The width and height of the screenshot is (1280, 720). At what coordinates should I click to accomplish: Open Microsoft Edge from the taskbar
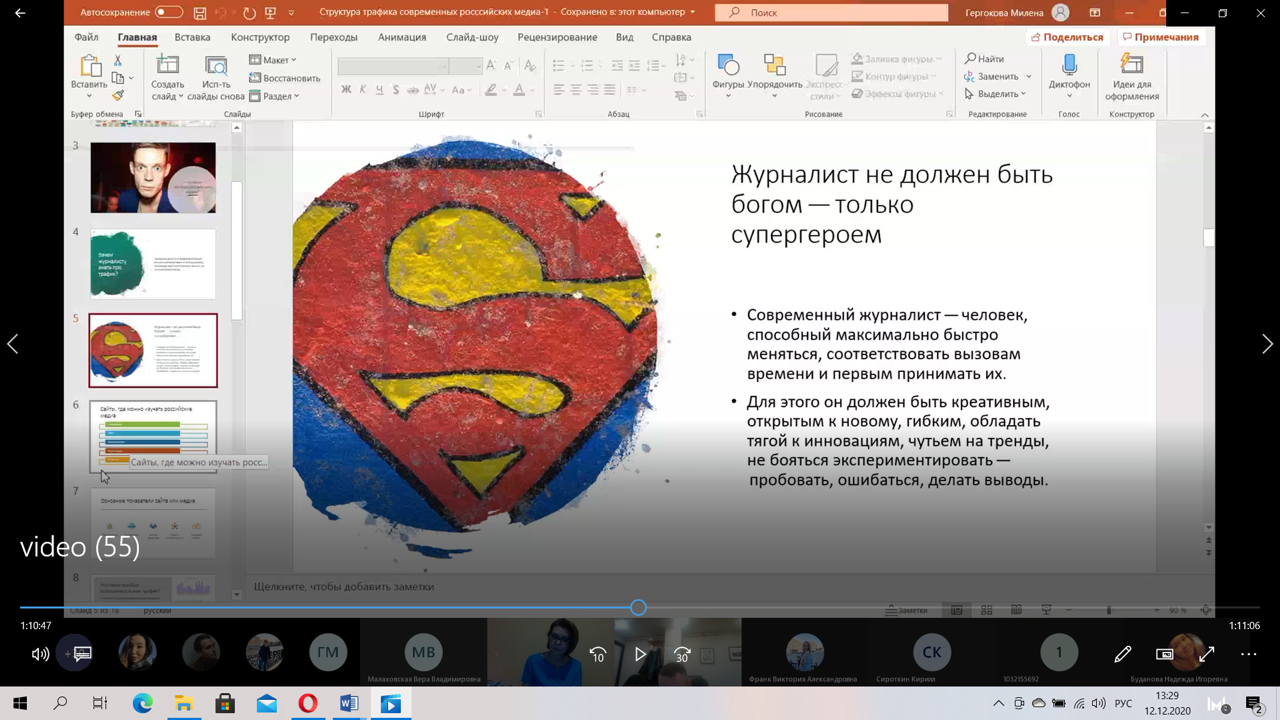(x=143, y=704)
